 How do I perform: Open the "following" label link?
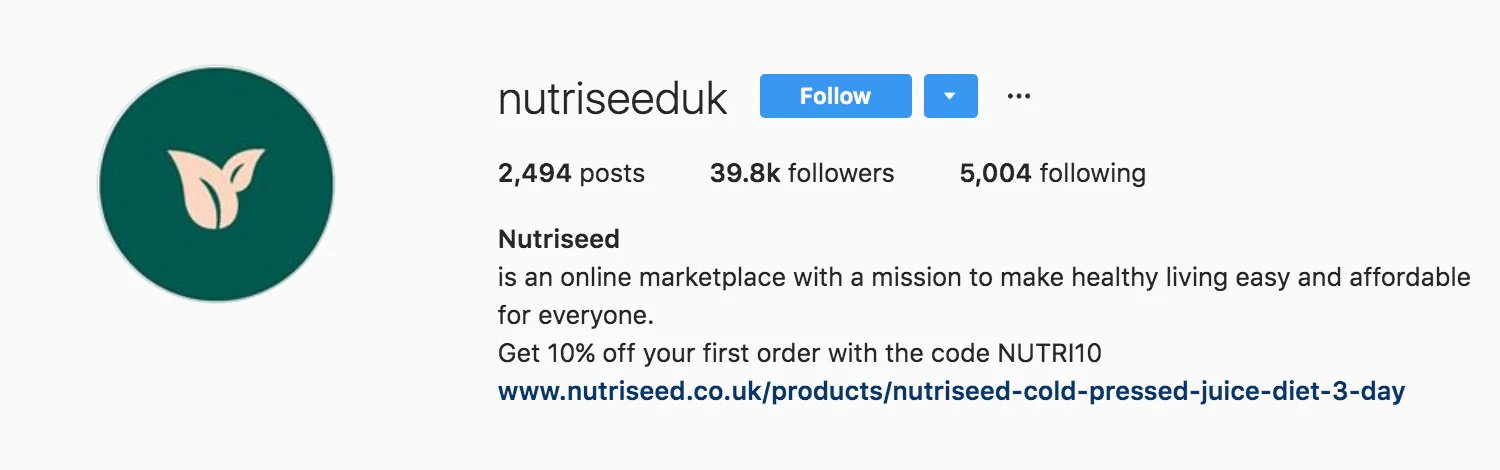[x=1093, y=174]
